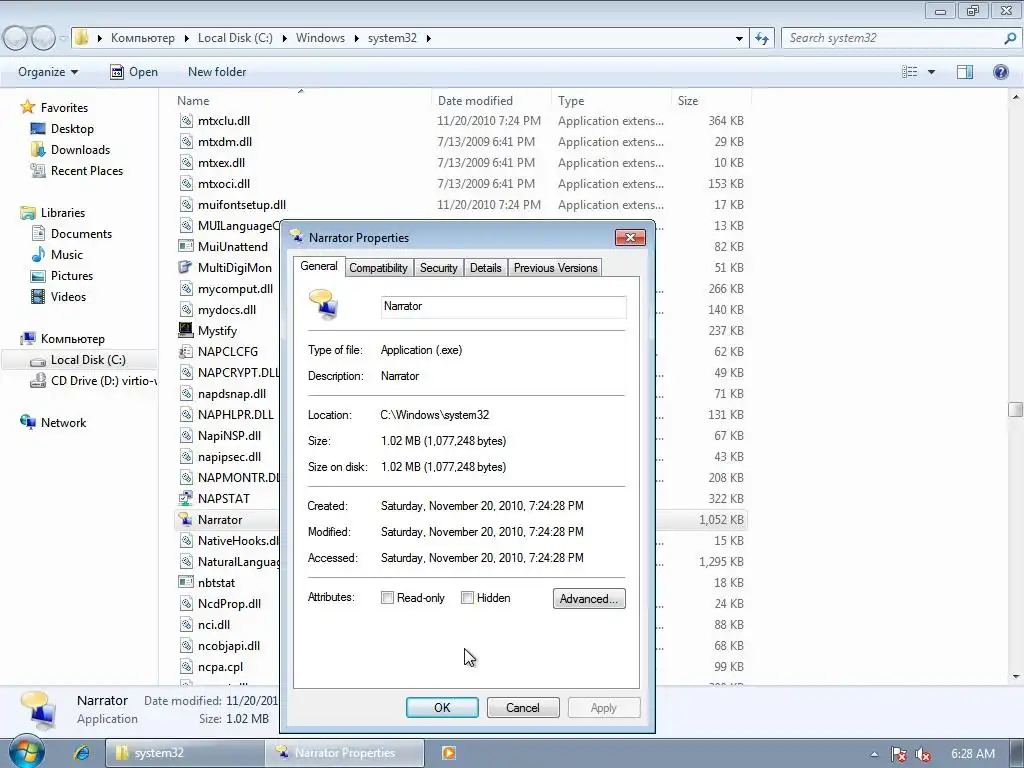This screenshot has height=768, width=1024.
Task: Open the Windows Start menu
Action: pos(27,752)
